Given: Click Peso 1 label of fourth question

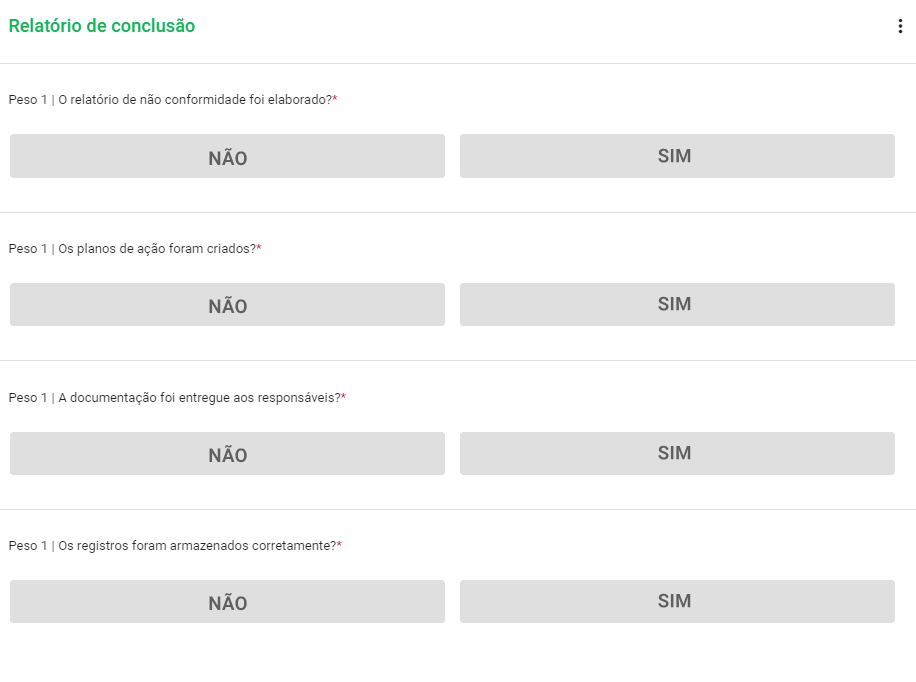Looking at the screenshot, I should [x=30, y=546].
